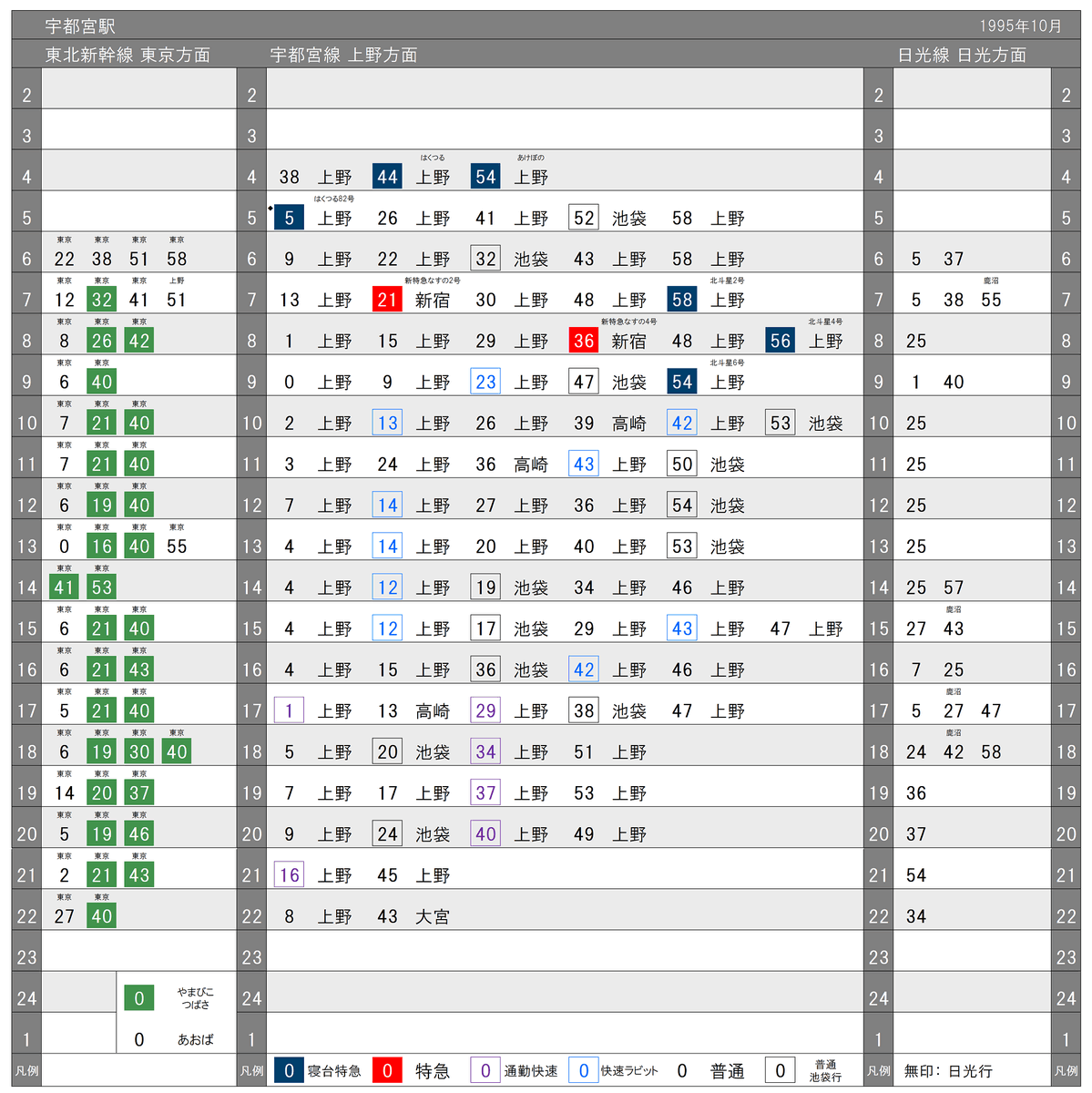1092x1093 pixels.
Task: Click the 11時 36 高崎 departure
Action: tap(485, 465)
